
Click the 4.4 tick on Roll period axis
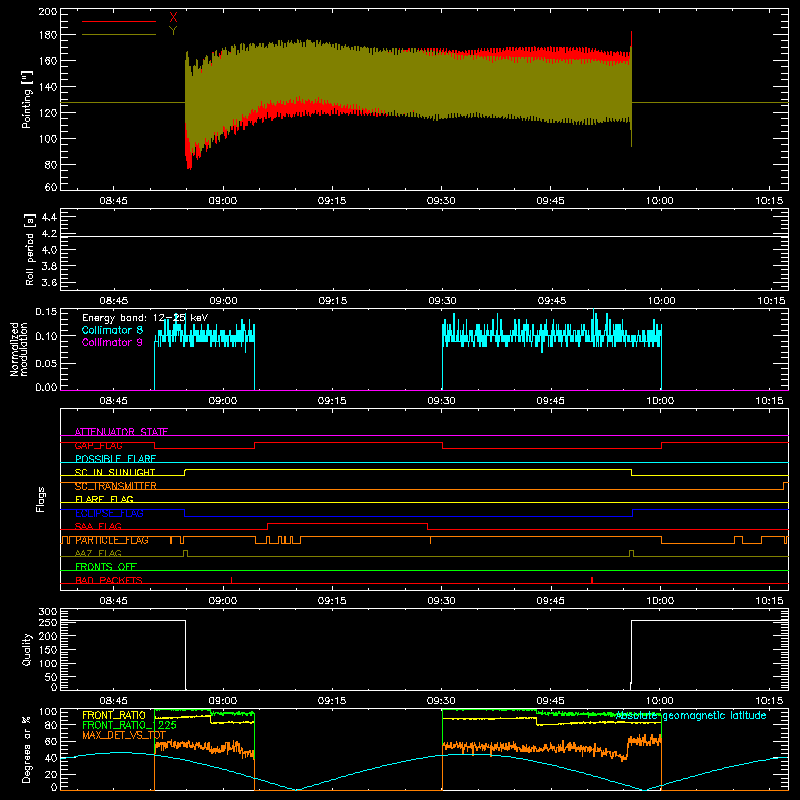coord(49,217)
